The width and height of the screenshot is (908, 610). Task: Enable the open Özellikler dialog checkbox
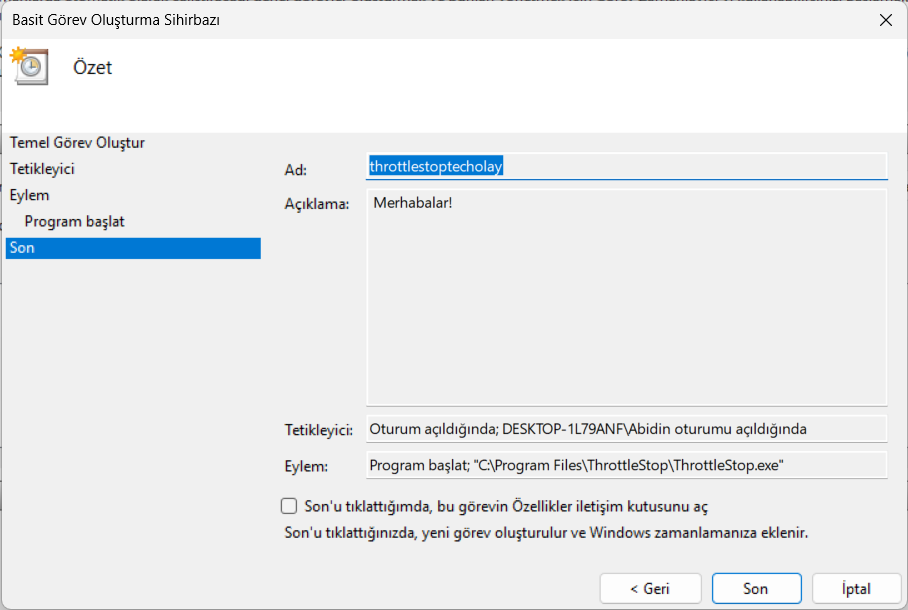289,506
